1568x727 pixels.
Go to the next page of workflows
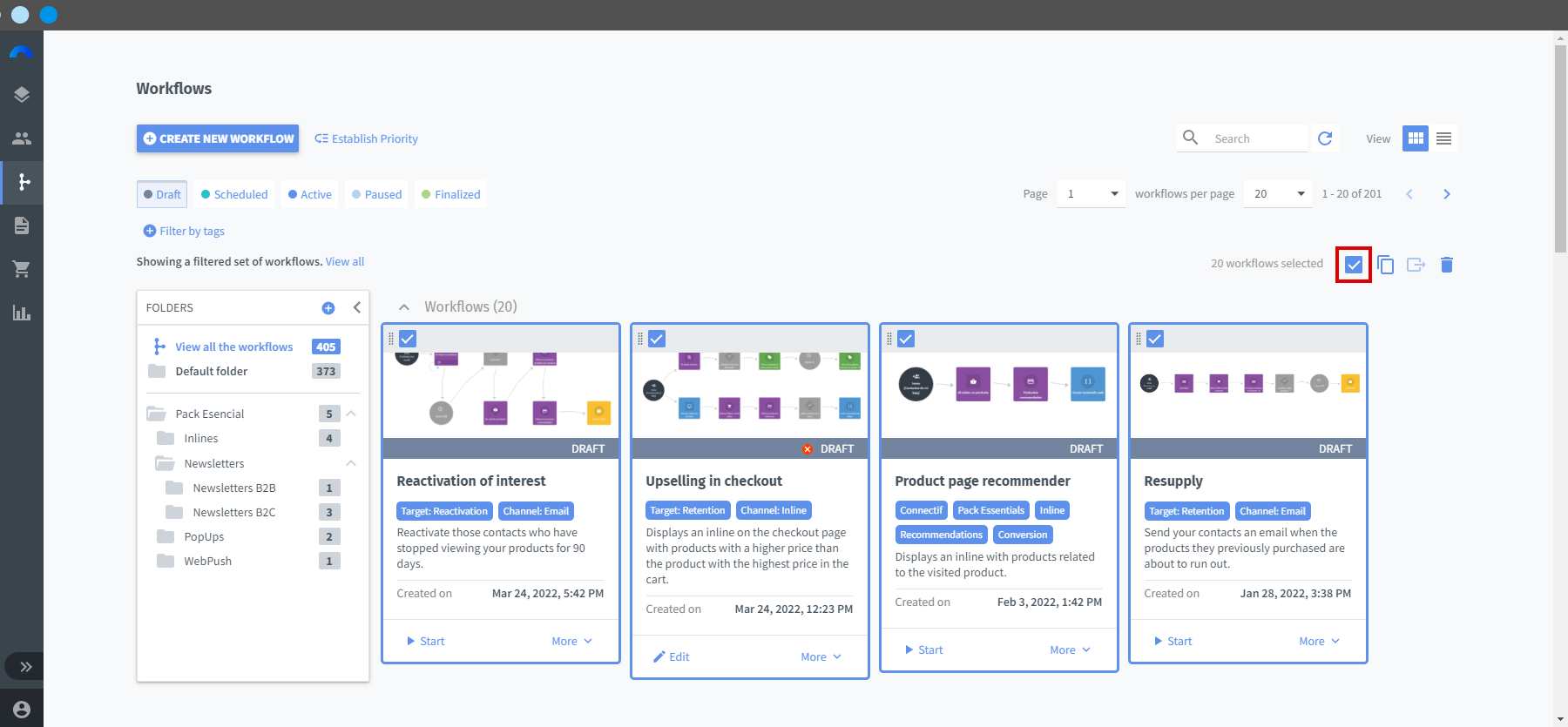1446,194
